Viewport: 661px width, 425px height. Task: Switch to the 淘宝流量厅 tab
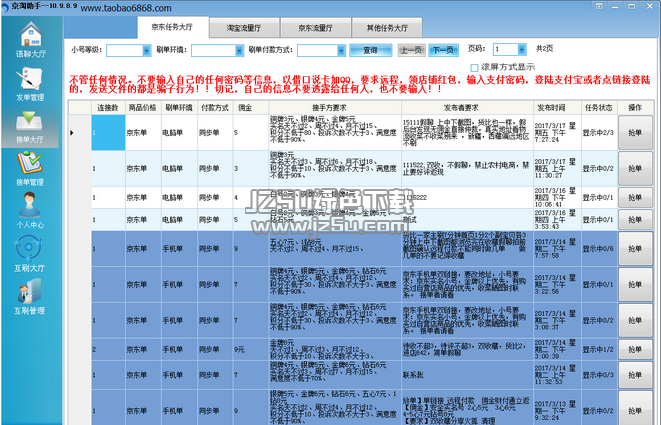click(x=244, y=28)
